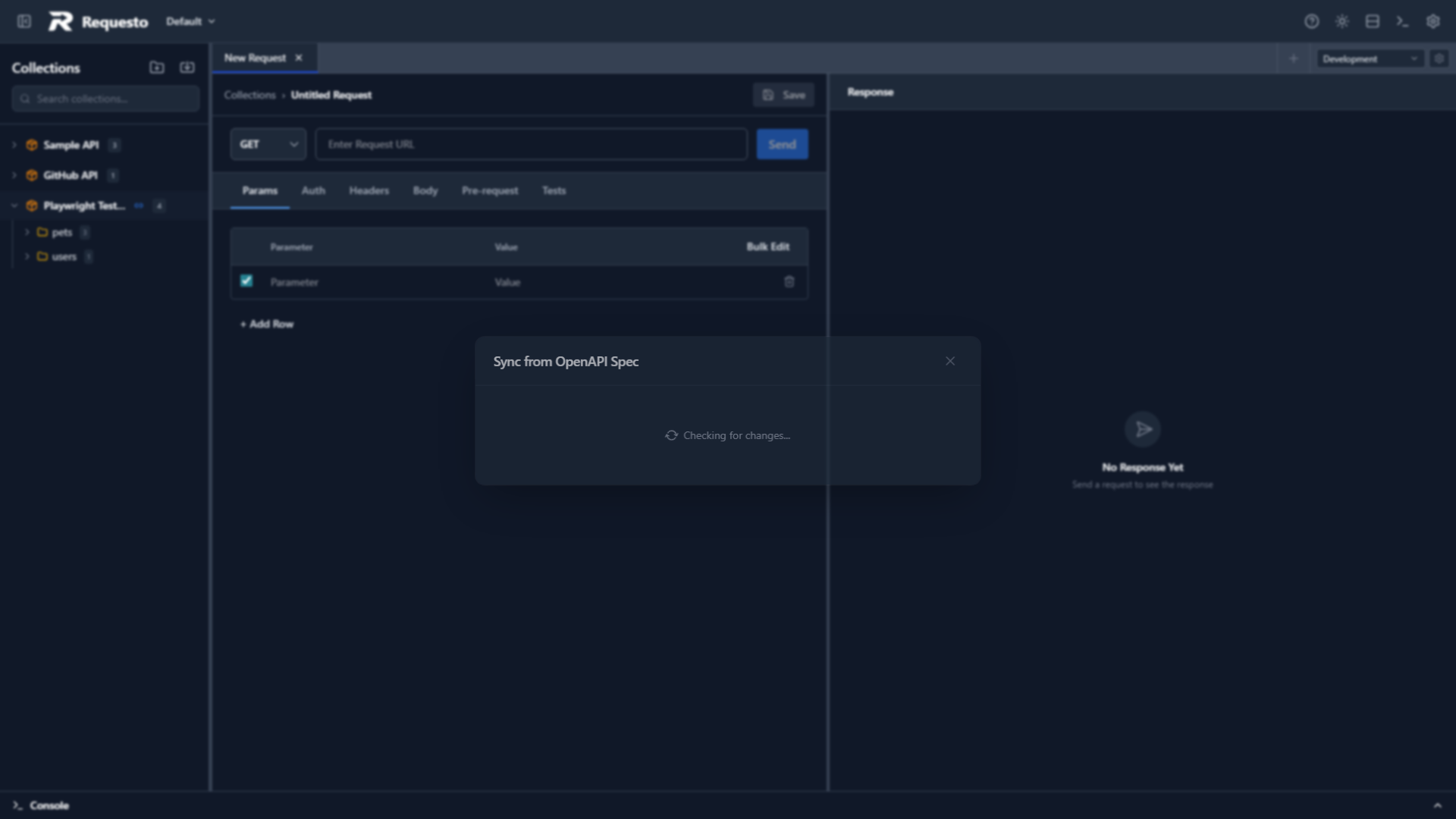
Task: Expand the users folder
Action: (27, 256)
